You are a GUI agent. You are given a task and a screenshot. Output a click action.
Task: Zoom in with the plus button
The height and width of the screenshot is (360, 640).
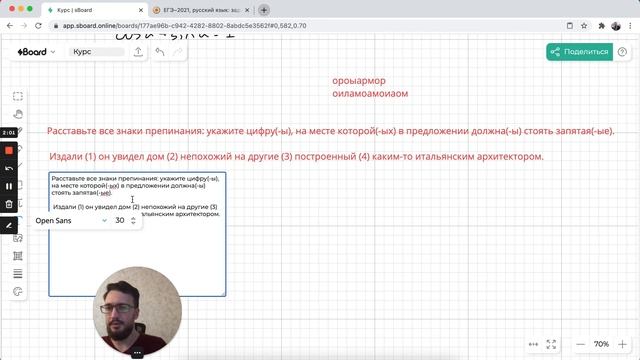(x=622, y=344)
